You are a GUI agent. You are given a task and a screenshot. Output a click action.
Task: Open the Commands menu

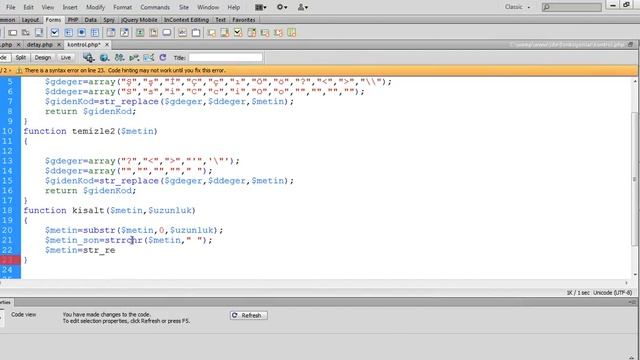point(155,7)
